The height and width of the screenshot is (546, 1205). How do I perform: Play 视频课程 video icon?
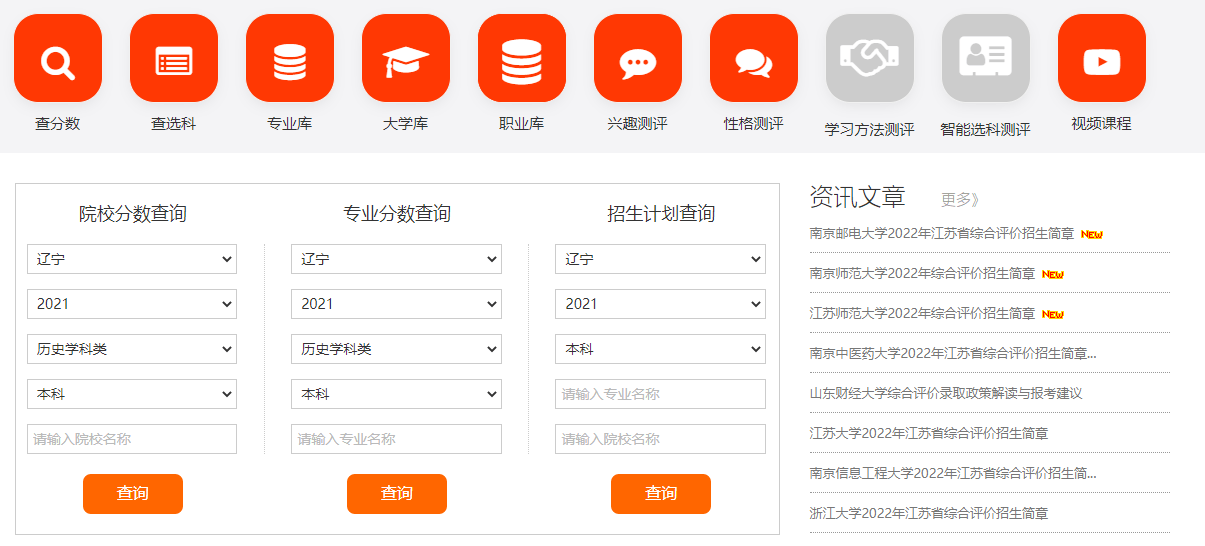click(x=1102, y=59)
